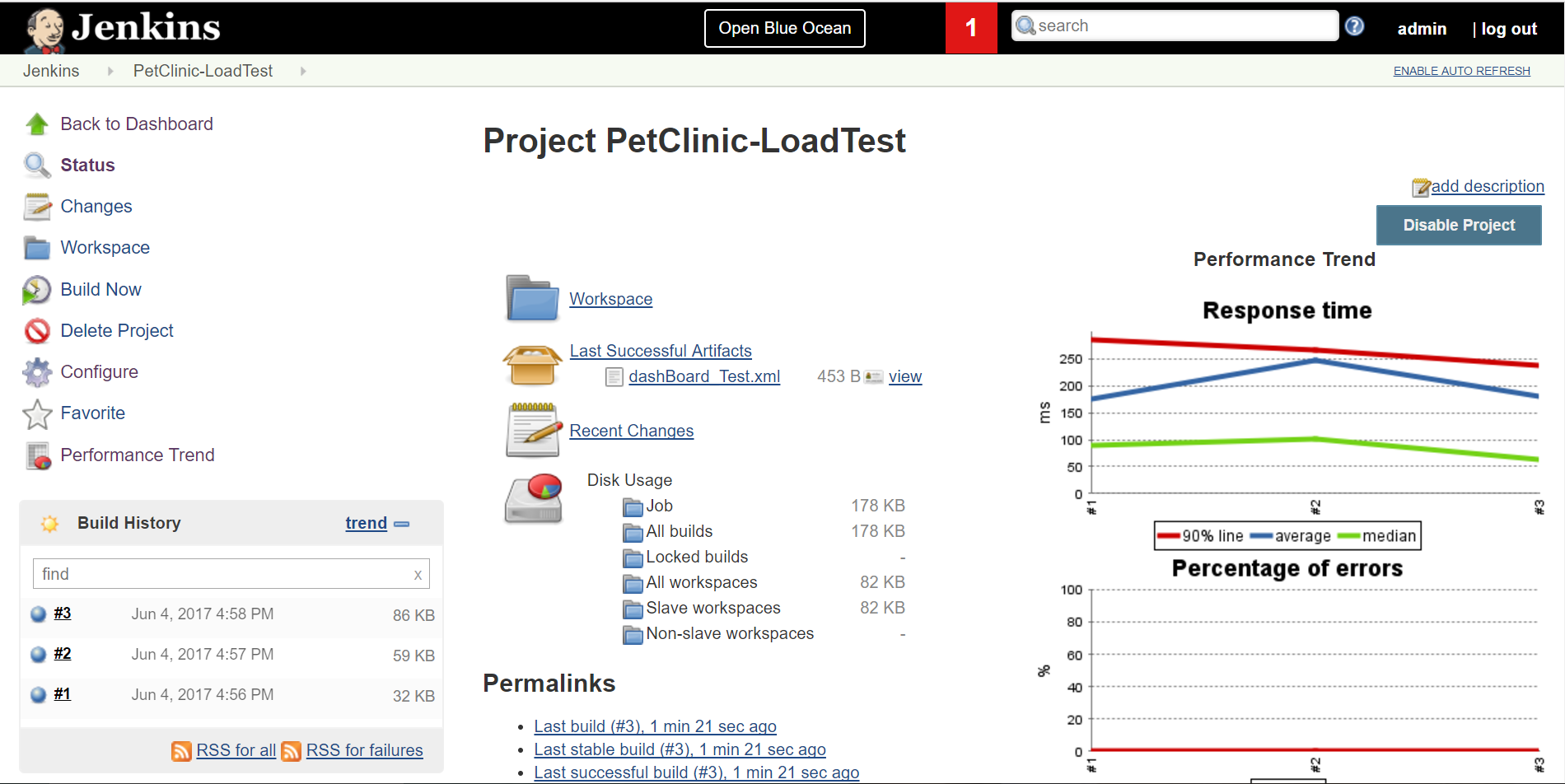Click the Jenkins butler logo
This screenshot has height=784, width=1565.
(44, 30)
